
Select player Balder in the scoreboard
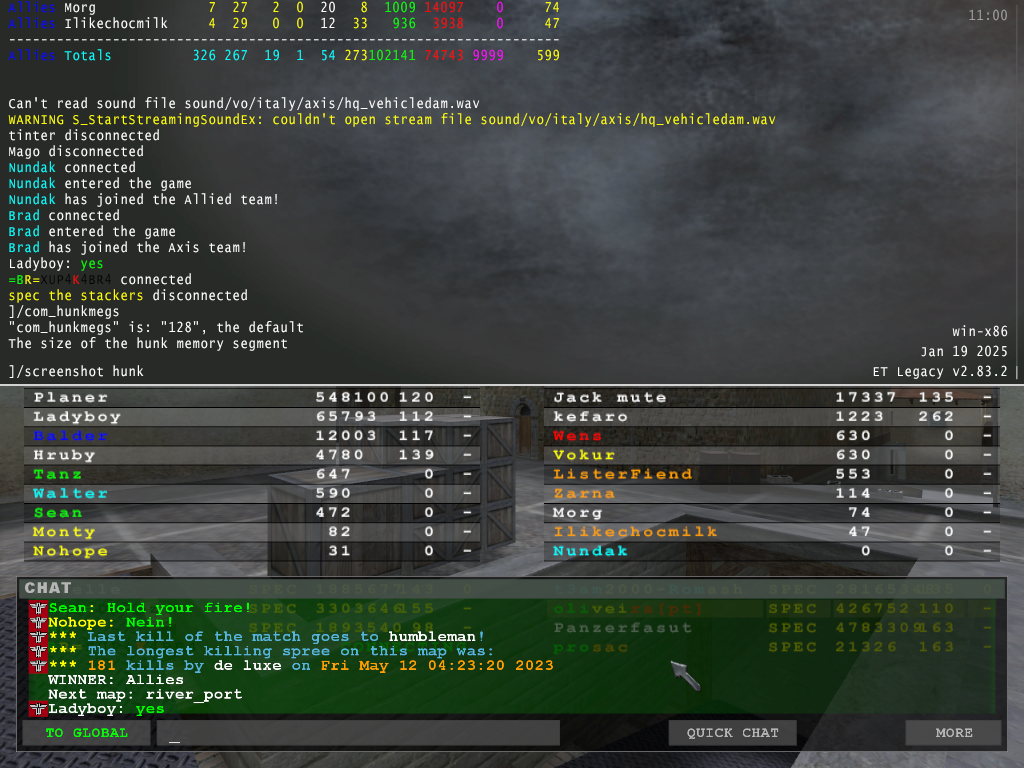pos(252,436)
